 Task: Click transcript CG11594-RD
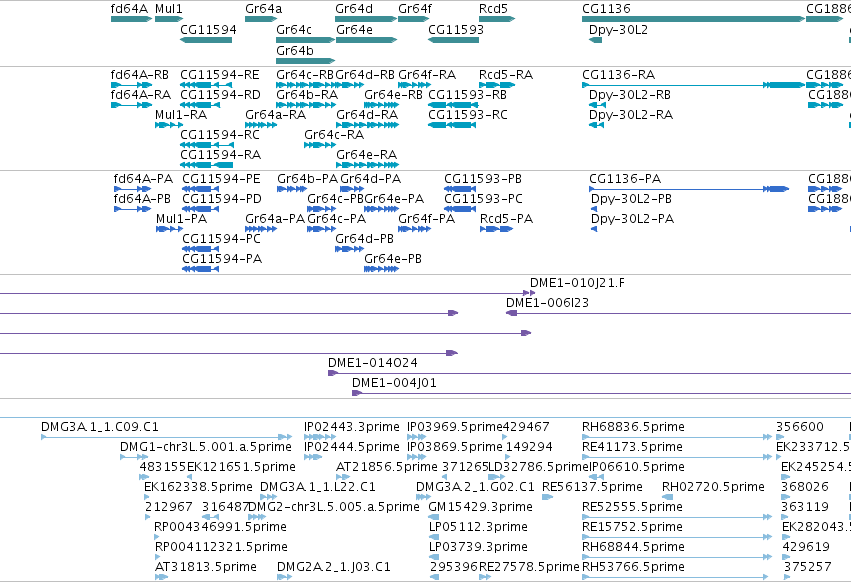(x=220, y=94)
